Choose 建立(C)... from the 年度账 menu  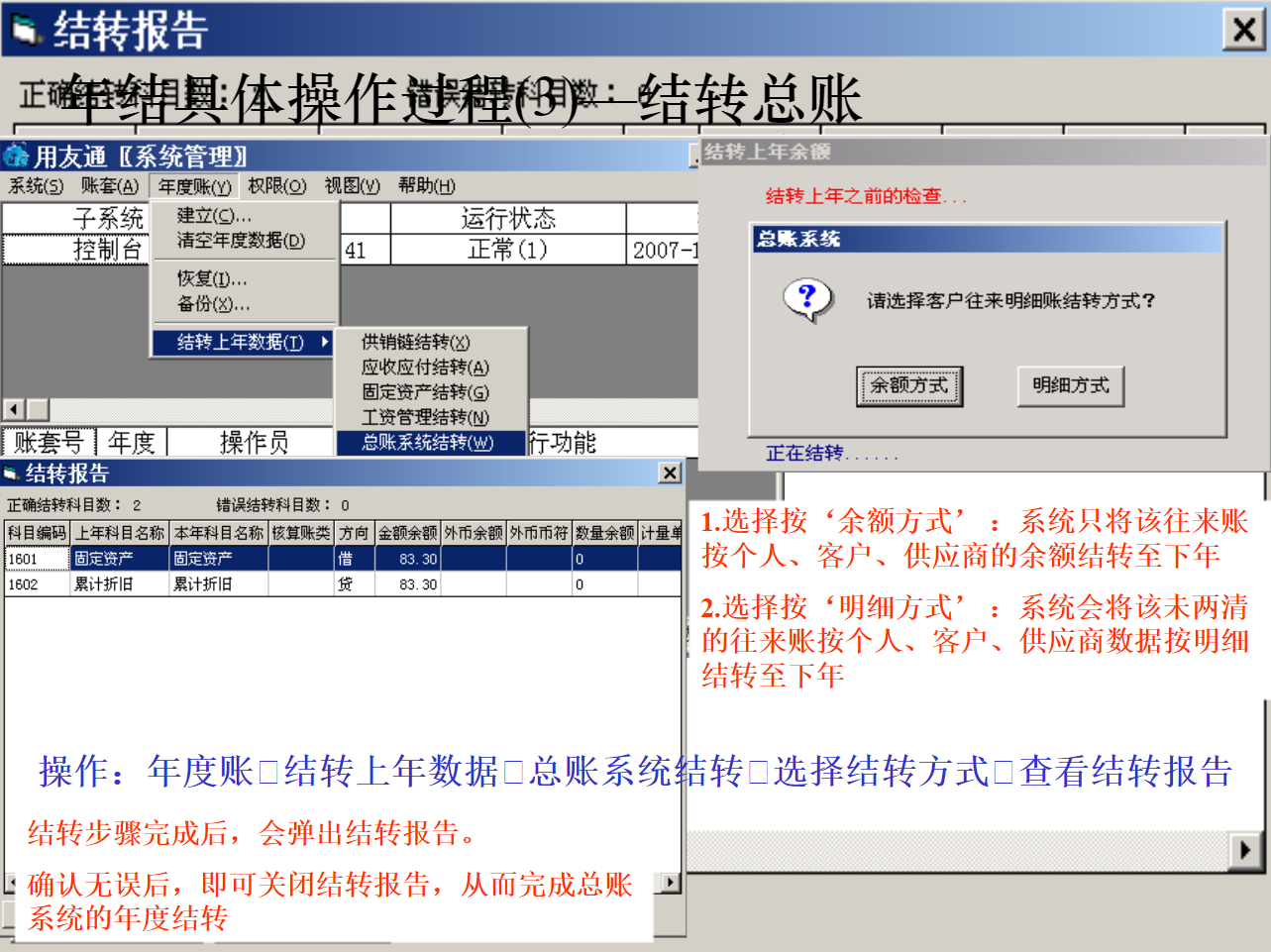[x=214, y=216]
